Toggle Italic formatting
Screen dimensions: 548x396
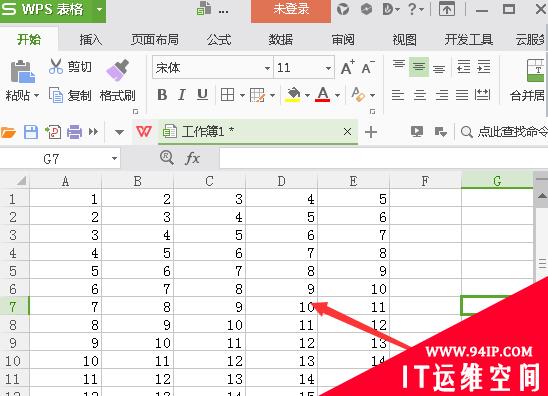pyautogui.click(x=182, y=95)
